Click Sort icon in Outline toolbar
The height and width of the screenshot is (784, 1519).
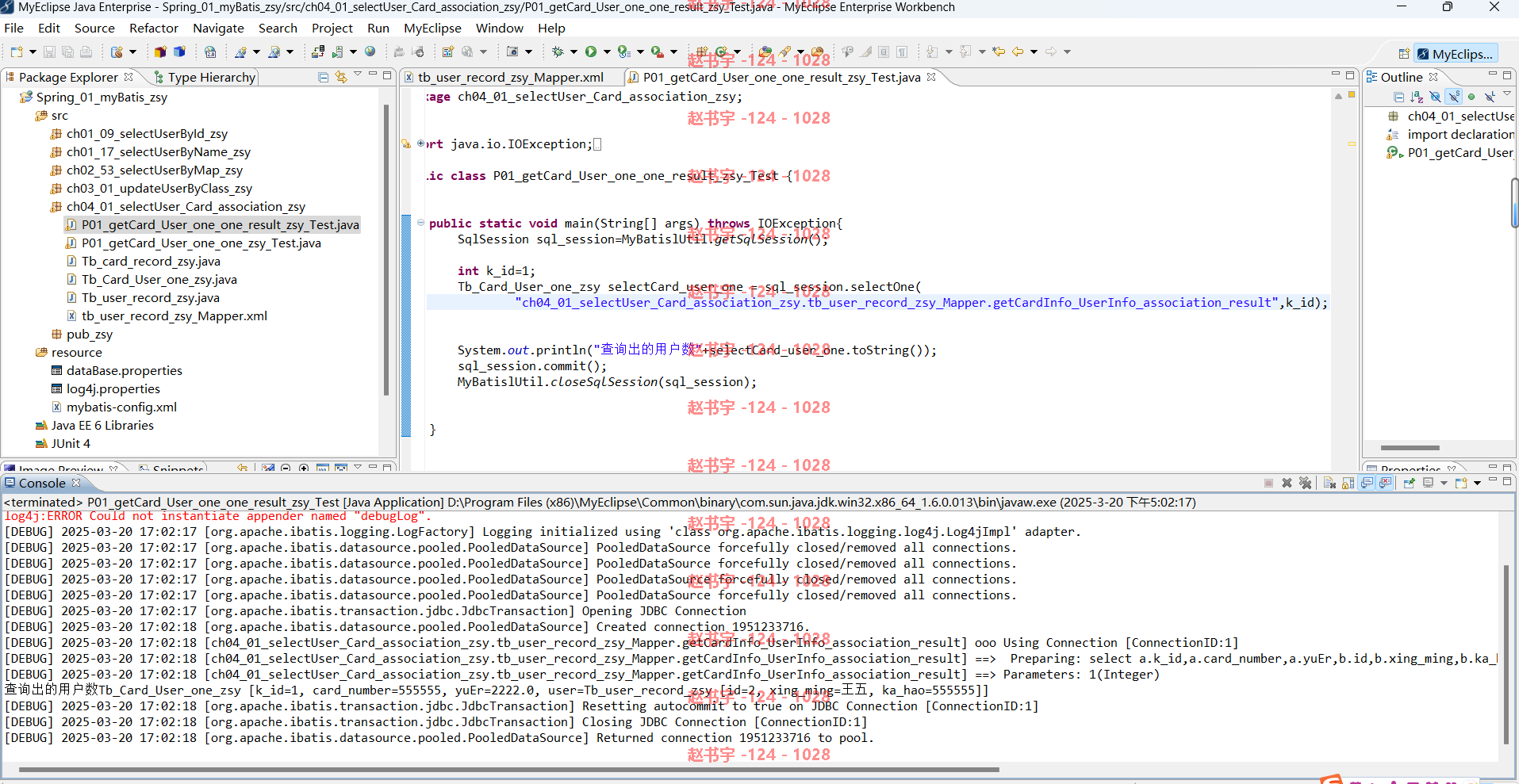[1417, 97]
